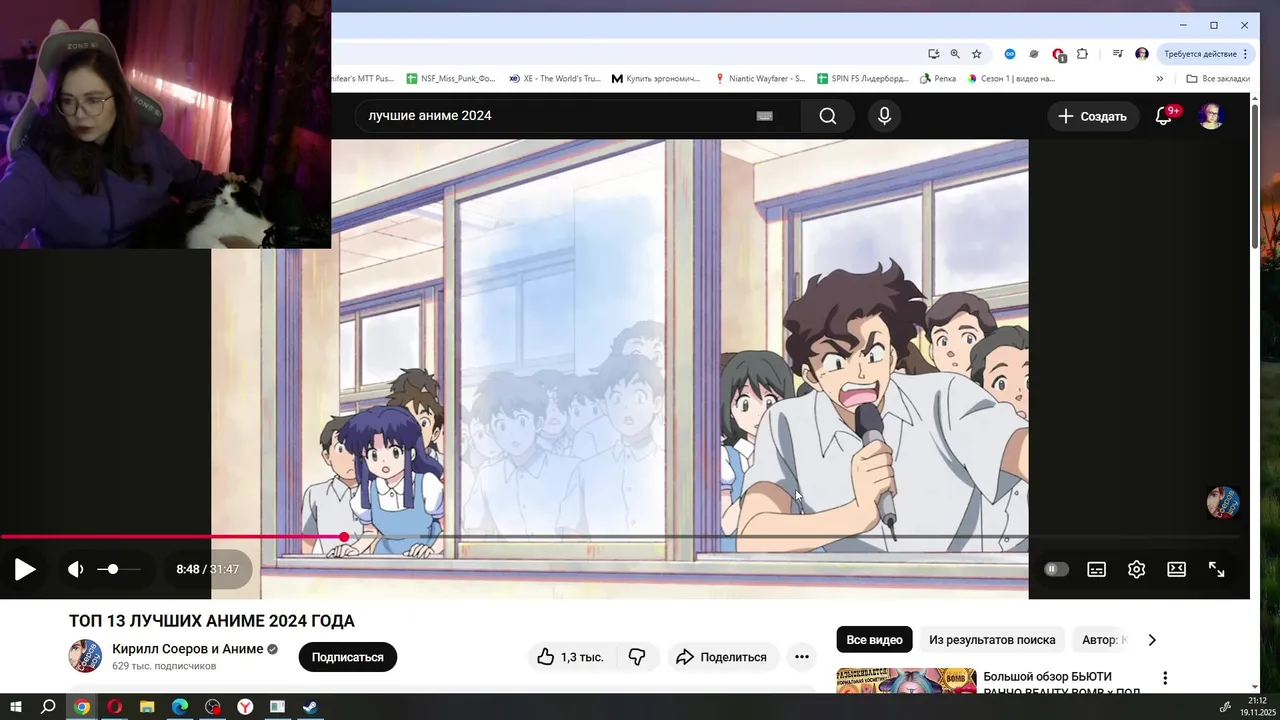Open Steam from the taskbar

click(310, 707)
